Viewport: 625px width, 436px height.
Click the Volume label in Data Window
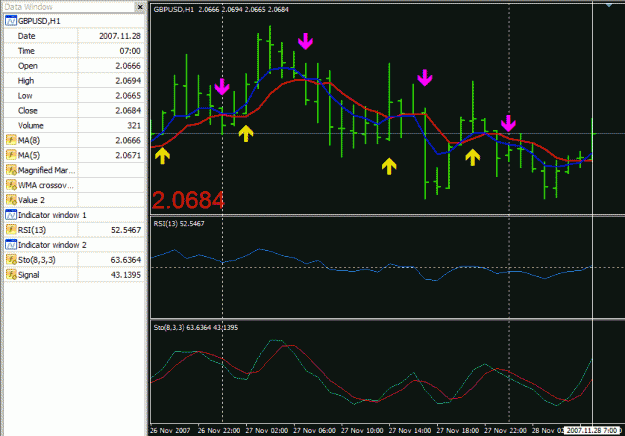click(30, 126)
